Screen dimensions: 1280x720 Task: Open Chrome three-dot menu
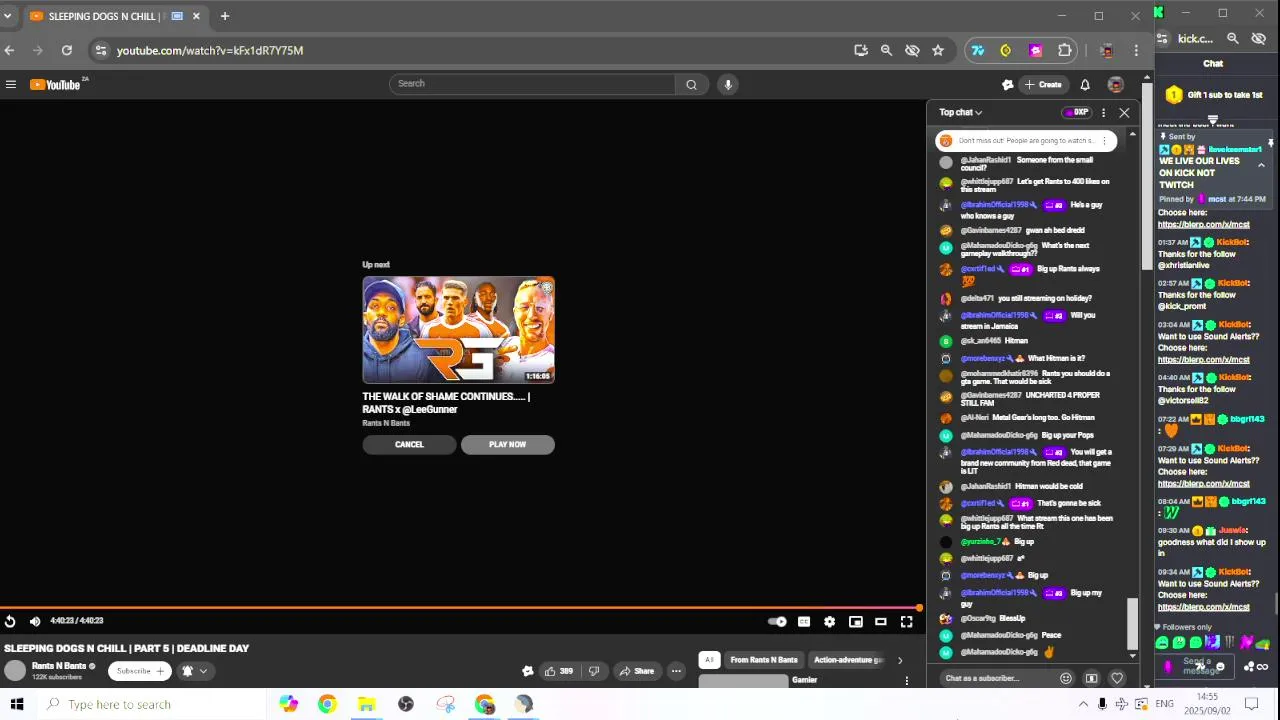coord(1136,50)
